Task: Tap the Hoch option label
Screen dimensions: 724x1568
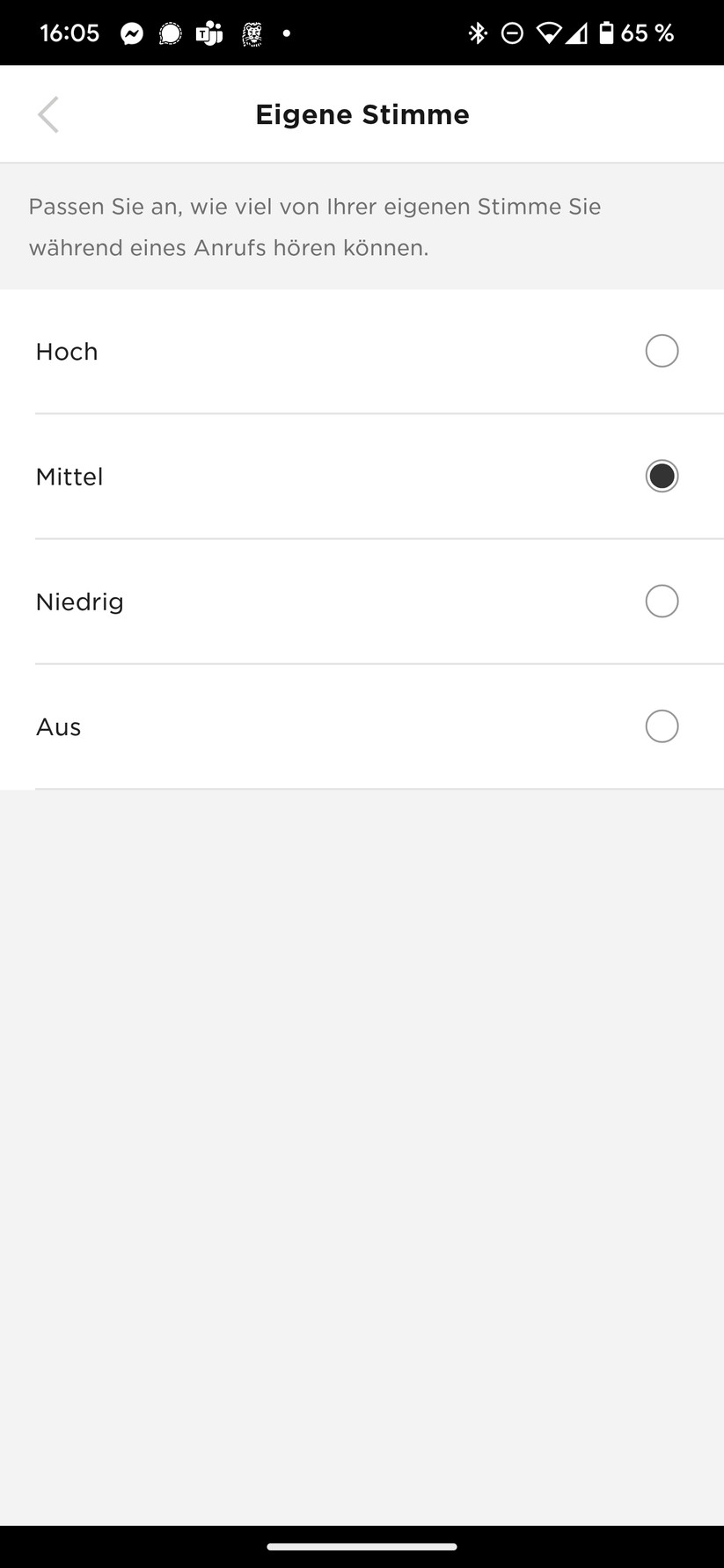Action: (67, 352)
